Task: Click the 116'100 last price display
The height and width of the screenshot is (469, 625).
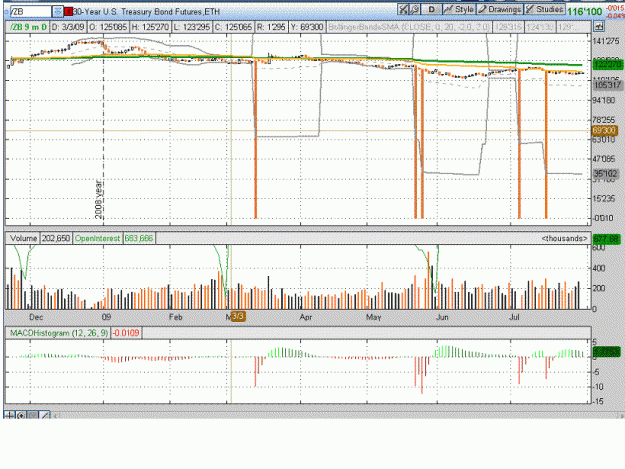Action: (584, 12)
